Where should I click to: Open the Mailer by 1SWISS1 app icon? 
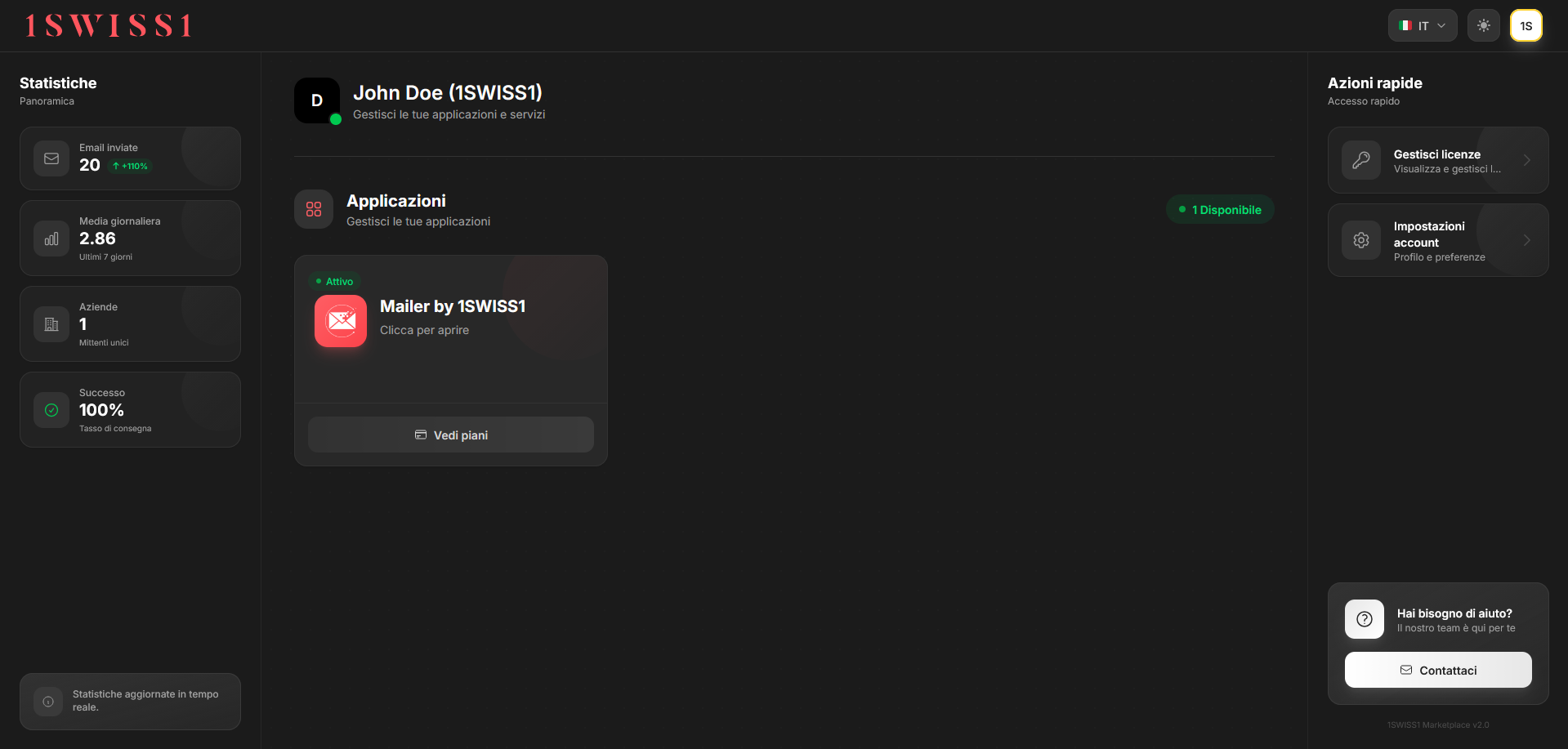point(341,321)
